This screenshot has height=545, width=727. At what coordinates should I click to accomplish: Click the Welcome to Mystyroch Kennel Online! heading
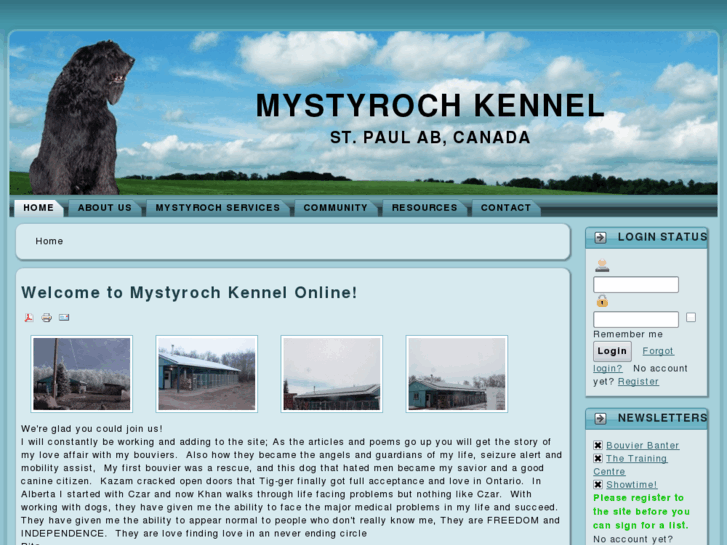point(189,293)
